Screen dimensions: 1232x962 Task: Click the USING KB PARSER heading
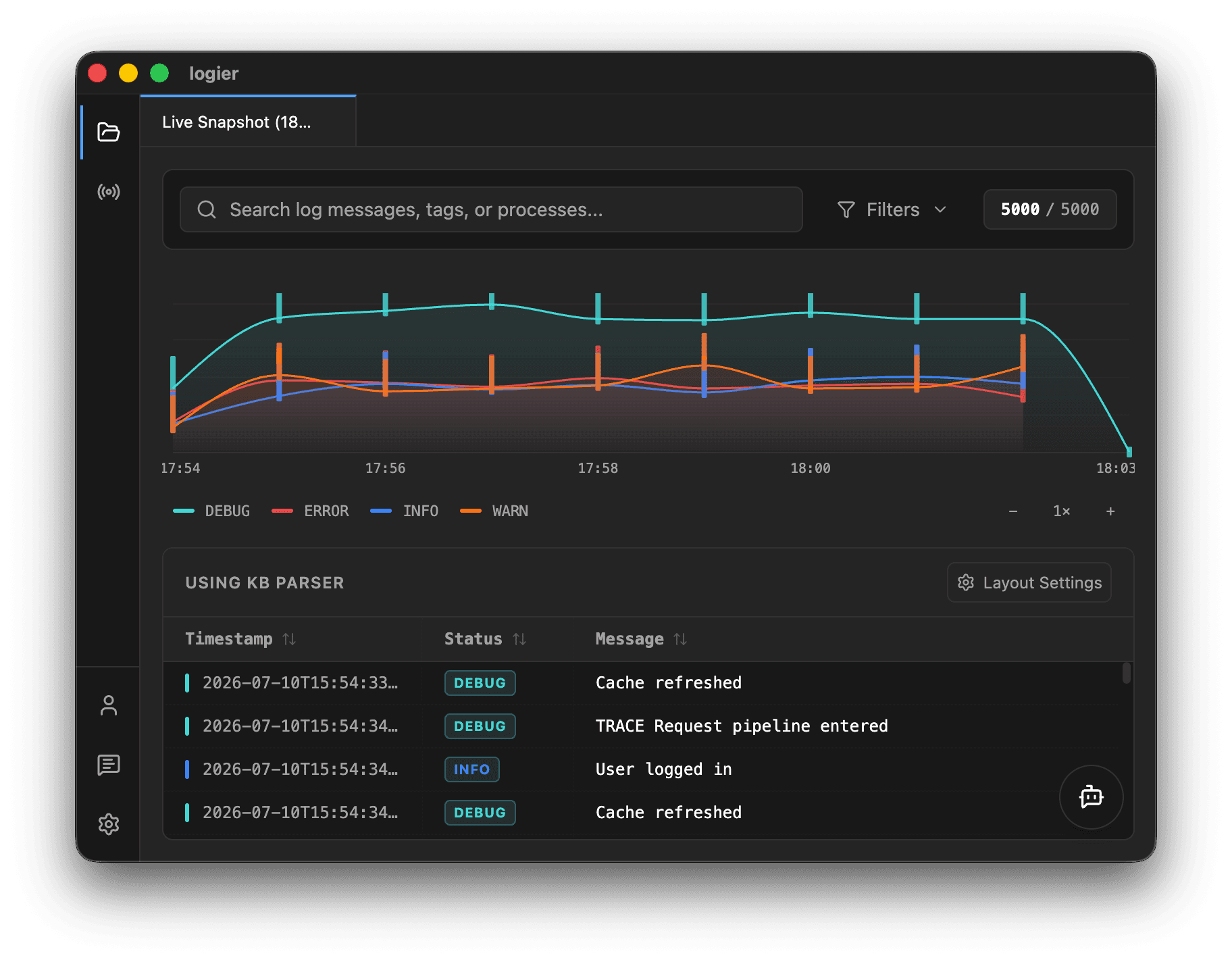pos(265,582)
